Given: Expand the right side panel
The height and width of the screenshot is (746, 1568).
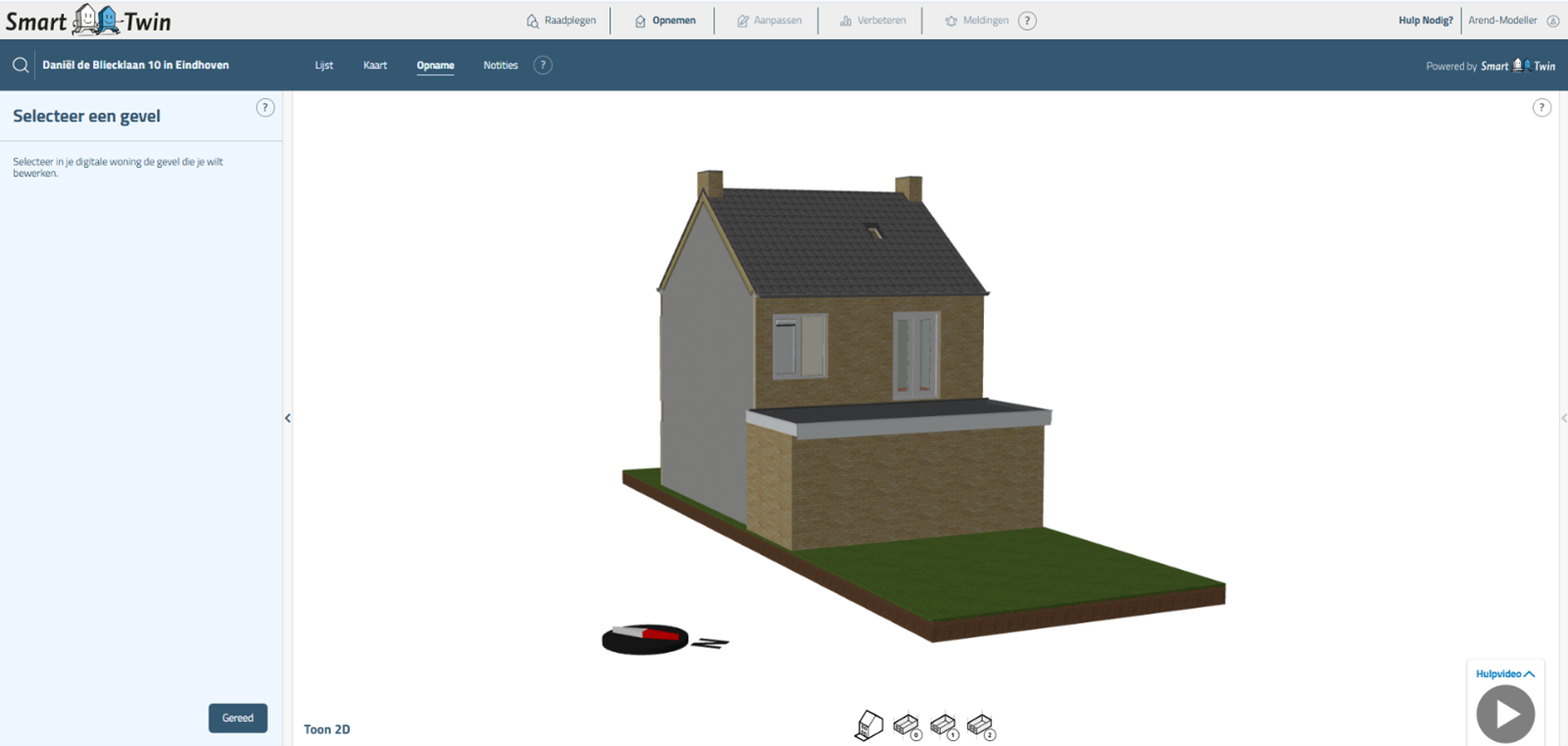Looking at the screenshot, I should point(1563,419).
